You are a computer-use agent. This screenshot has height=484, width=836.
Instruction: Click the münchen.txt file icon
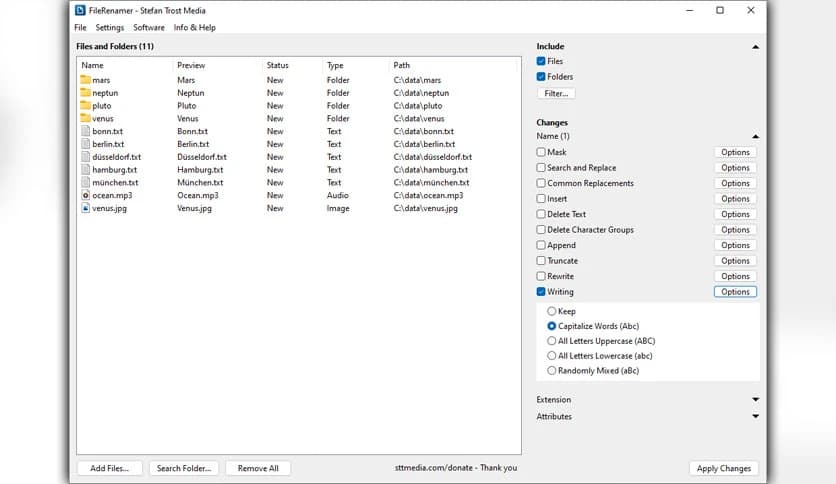pos(85,182)
